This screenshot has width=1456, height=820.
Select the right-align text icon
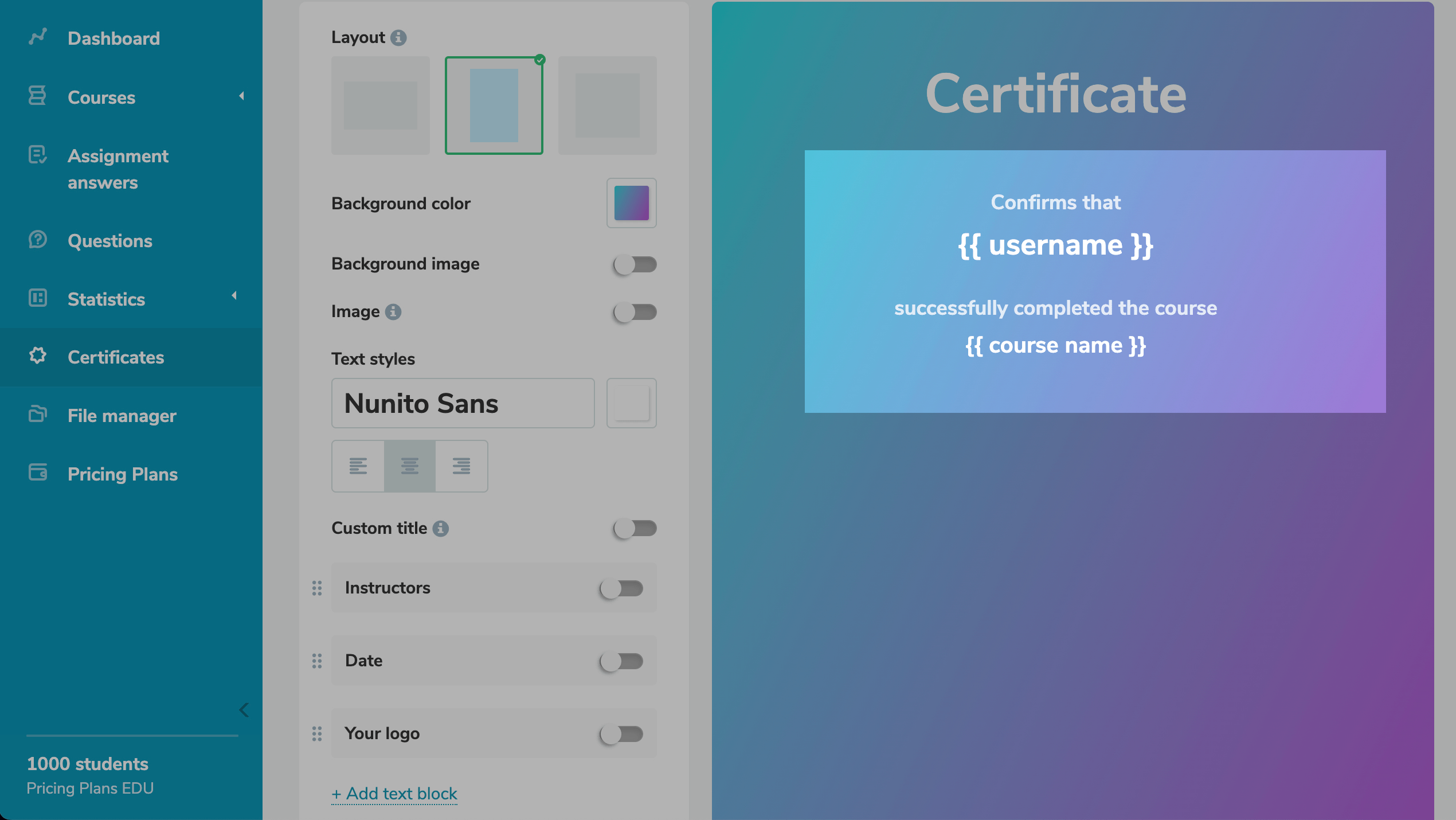coord(461,466)
